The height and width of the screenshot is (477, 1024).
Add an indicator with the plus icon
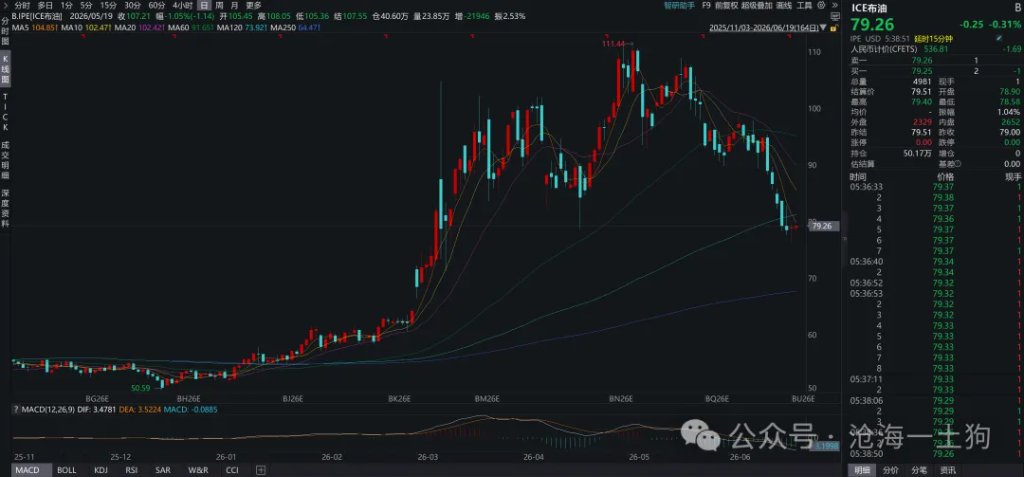point(261,470)
